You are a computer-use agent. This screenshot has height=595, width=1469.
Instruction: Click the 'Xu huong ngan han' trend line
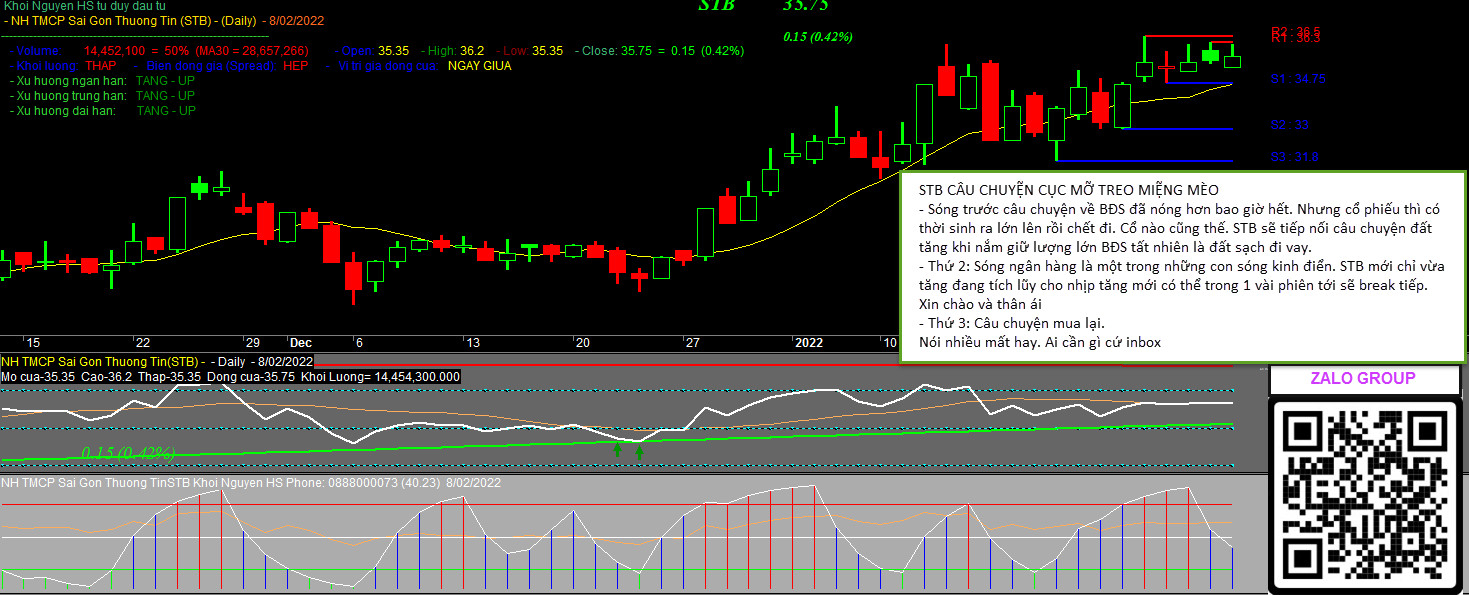pyautogui.click(x=70, y=81)
